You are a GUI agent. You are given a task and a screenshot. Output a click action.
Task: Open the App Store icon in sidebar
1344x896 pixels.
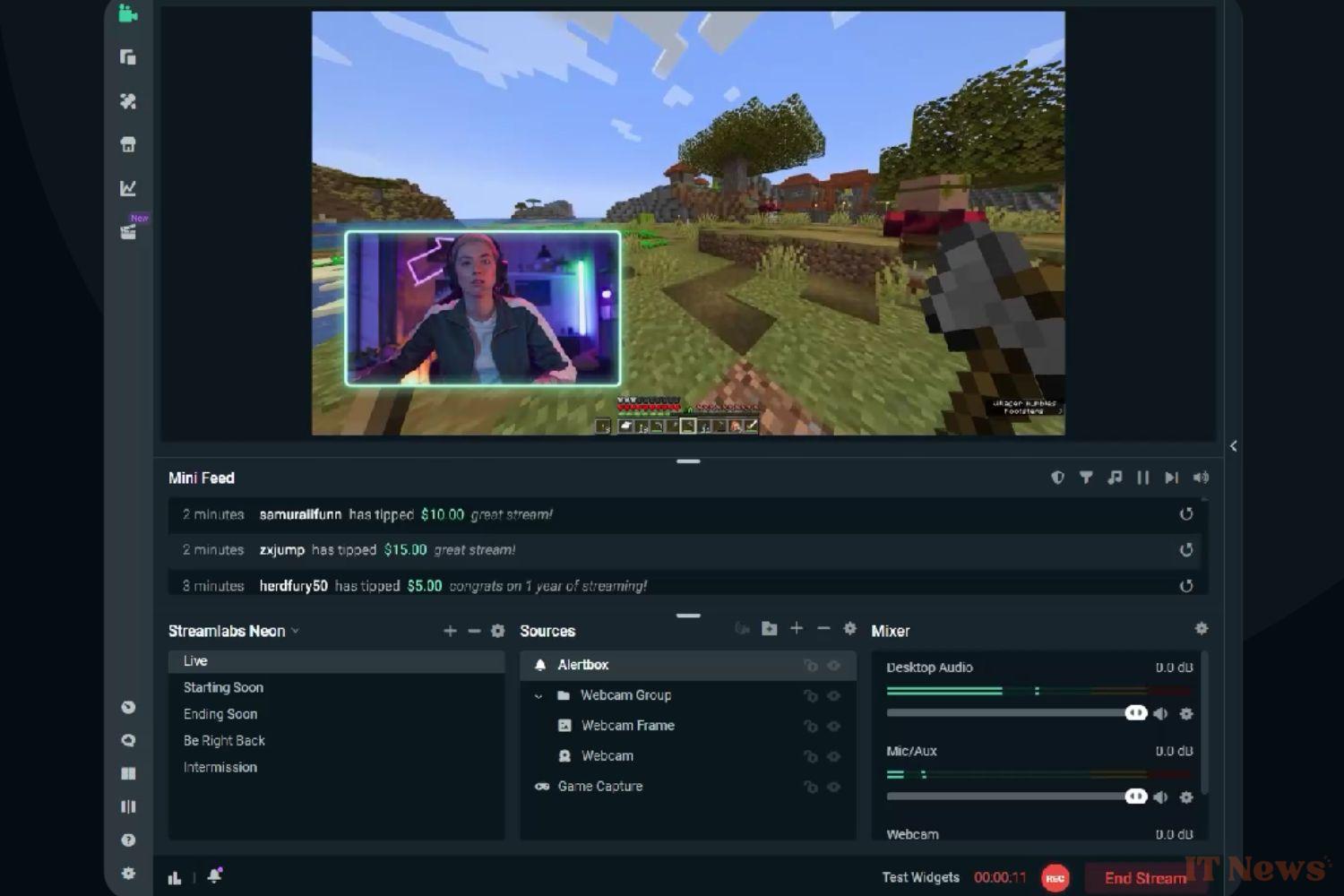pos(128,144)
